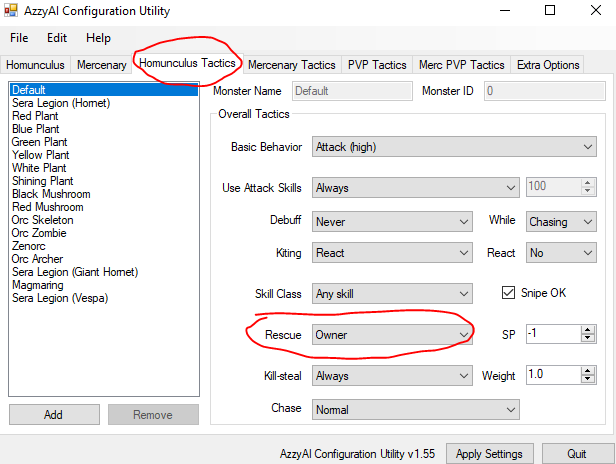Expand the Skill Class dropdown
This screenshot has height=464, width=616.
pos(392,293)
